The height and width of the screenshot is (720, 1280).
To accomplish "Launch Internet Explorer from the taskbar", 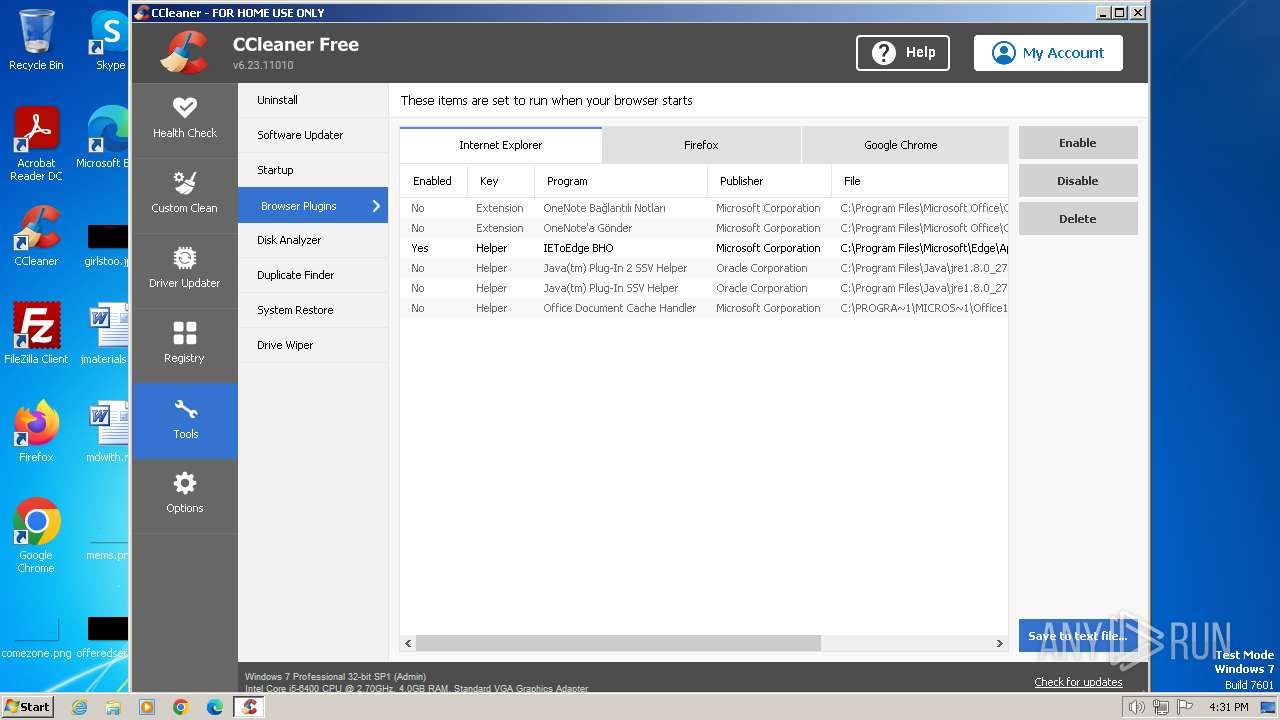I will [x=79, y=707].
